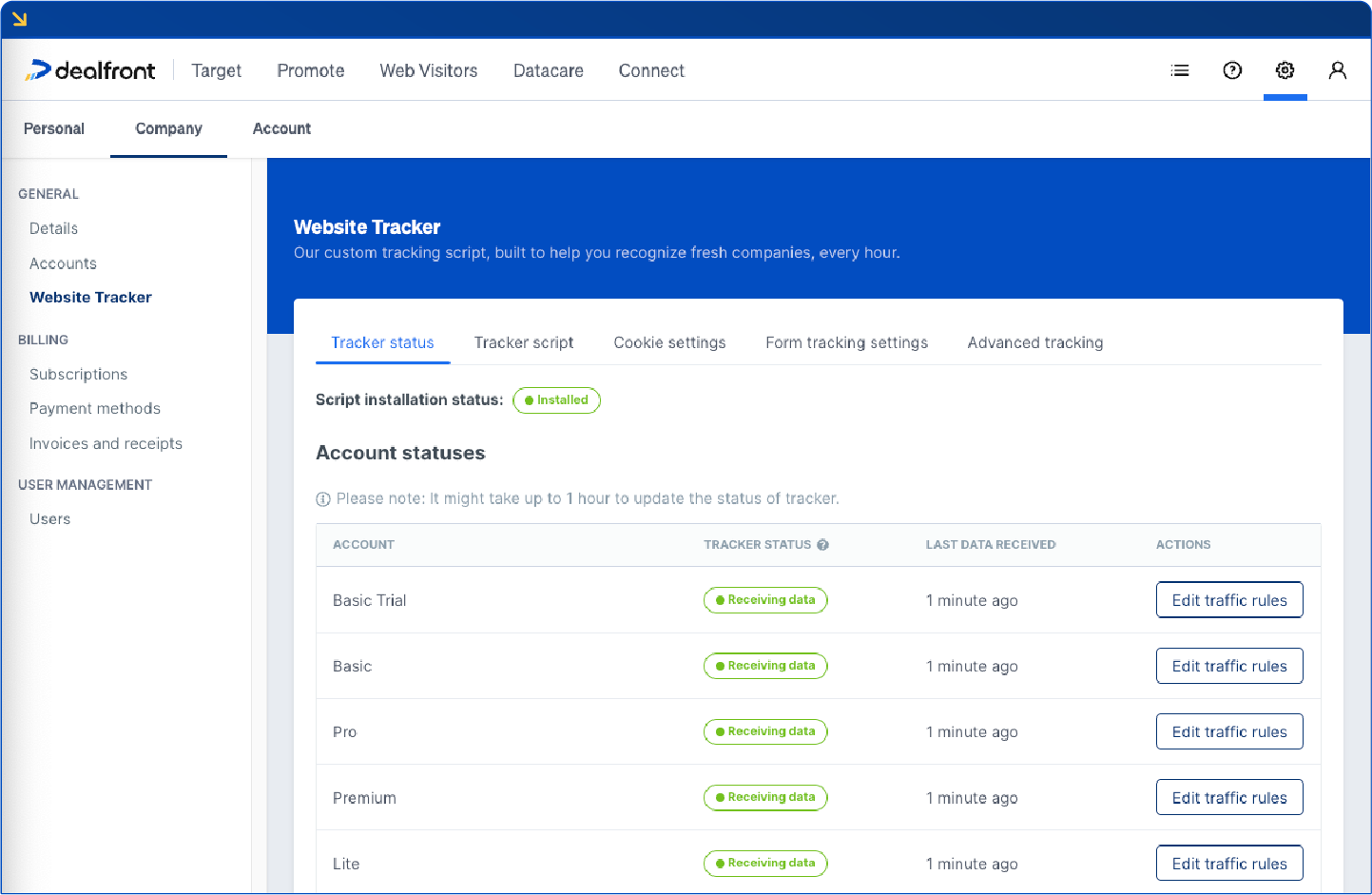Open the Form tracking settings tab
1372x895 pixels.
pos(846,342)
